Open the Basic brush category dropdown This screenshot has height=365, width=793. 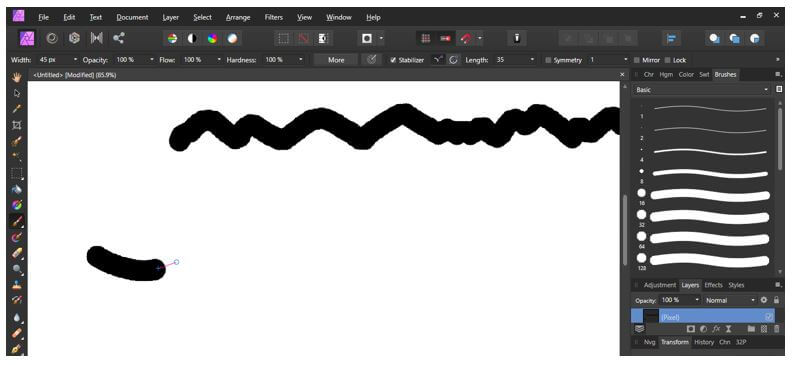[701, 89]
